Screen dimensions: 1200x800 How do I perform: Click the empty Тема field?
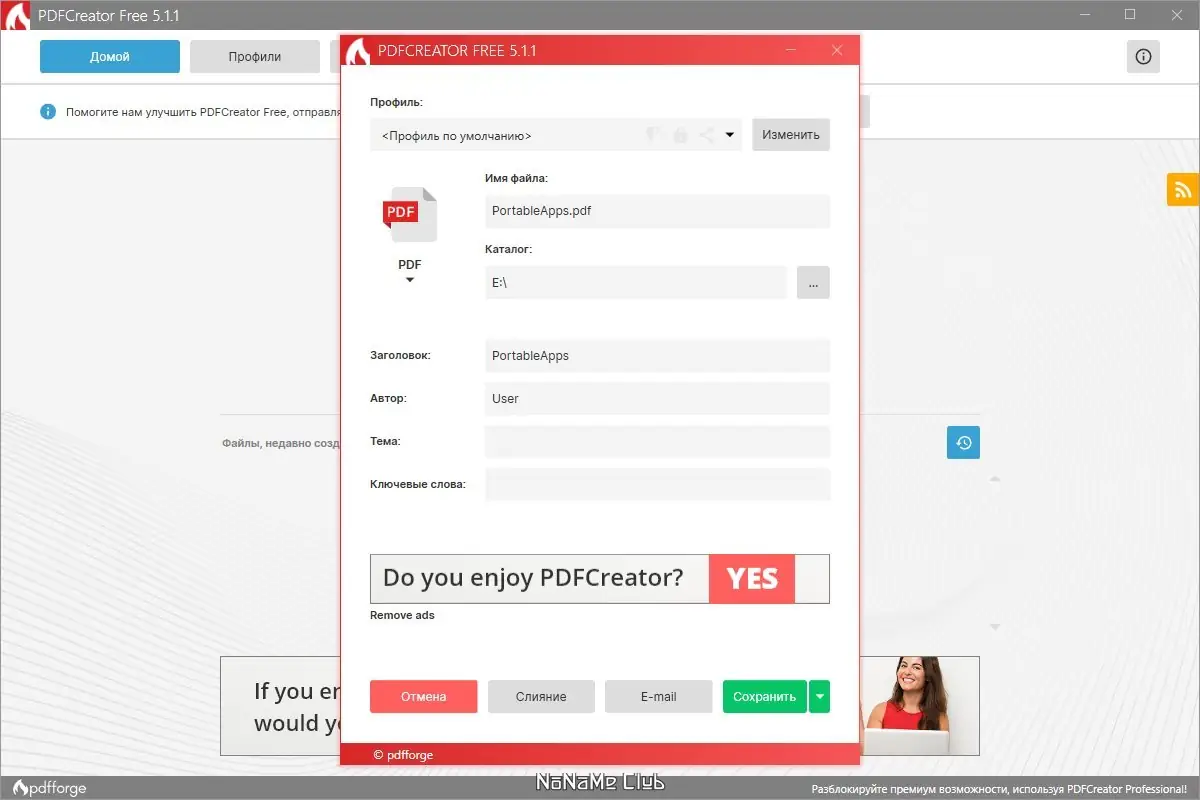tap(657, 441)
